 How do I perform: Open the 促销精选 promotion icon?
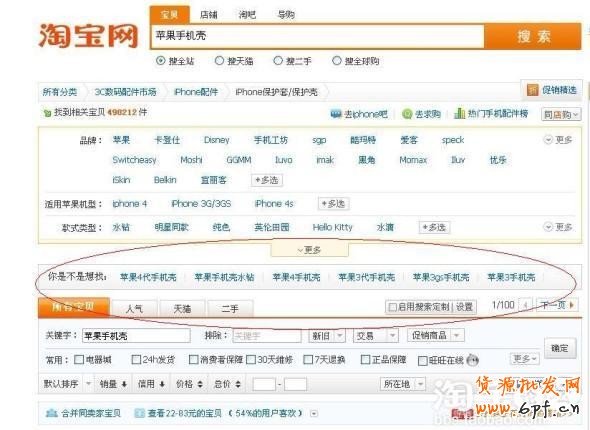click(x=532, y=90)
